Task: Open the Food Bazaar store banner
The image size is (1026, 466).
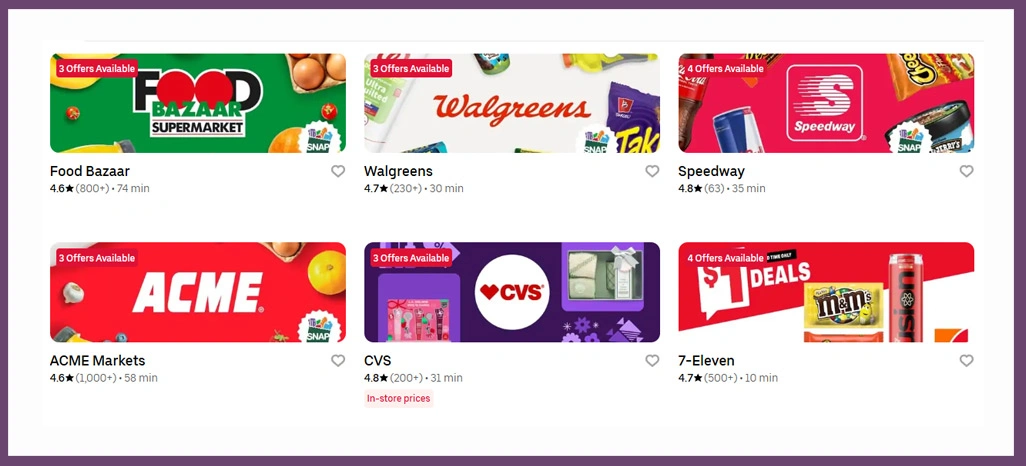Action: (x=198, y=103)
